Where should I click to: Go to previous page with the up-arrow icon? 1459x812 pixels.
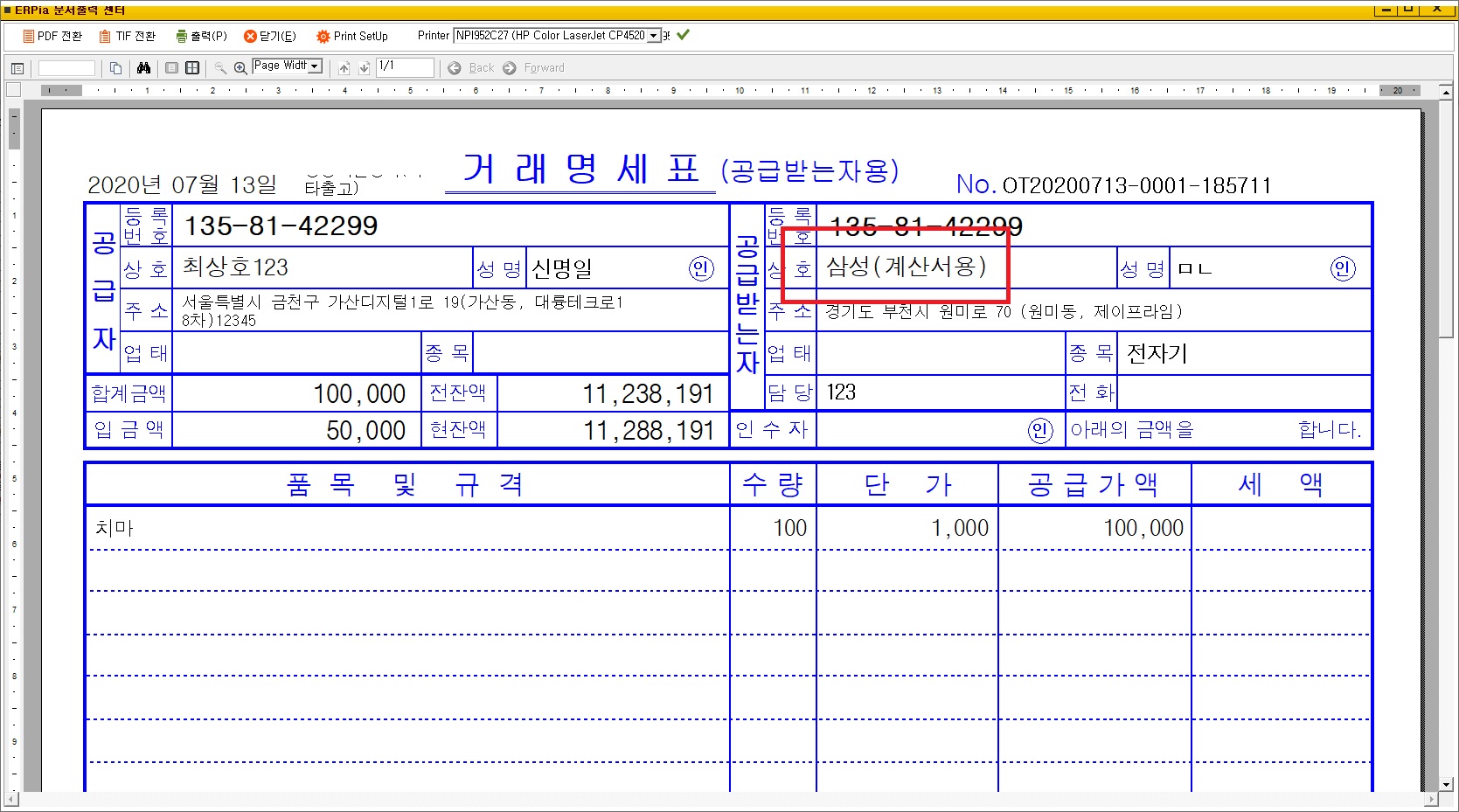(x=344, y=67)
